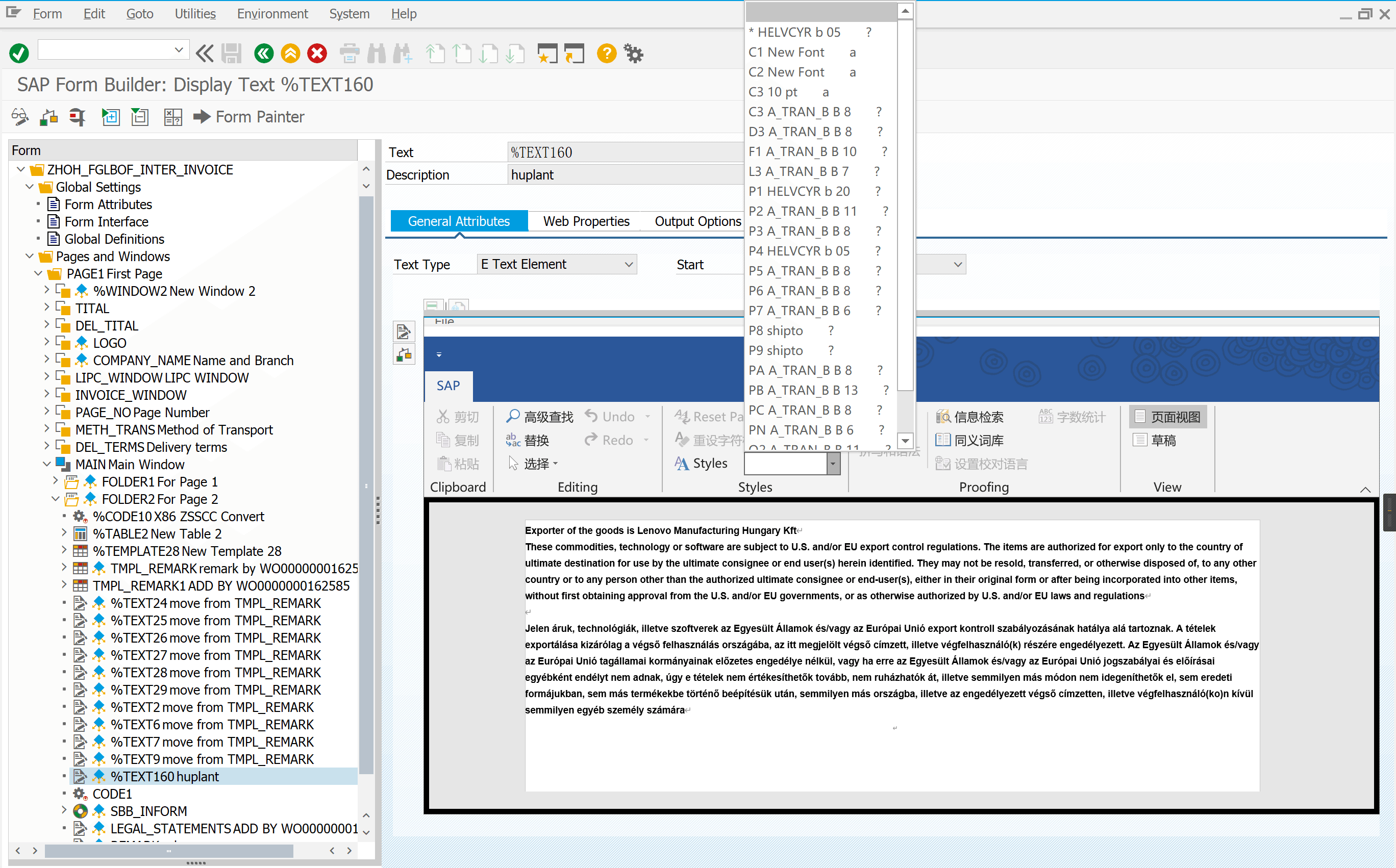The width and height of the screenshot is (1396, 868).
Task: Click the yellow Help question mark icon
Action: pyautogui.click(x=606, y=54)
